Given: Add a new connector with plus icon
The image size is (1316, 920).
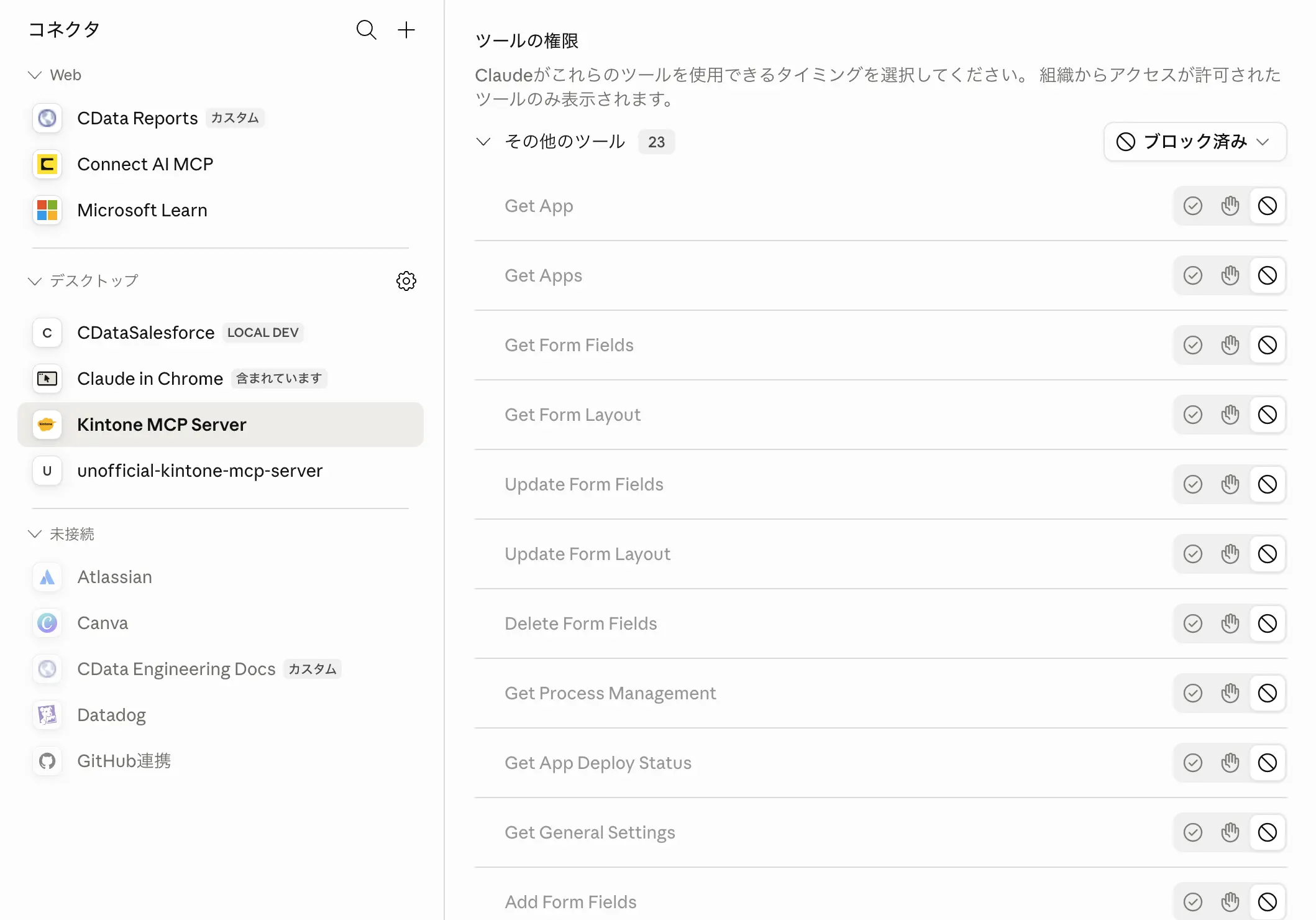Looking at the screenshot, I should (406, 30).
